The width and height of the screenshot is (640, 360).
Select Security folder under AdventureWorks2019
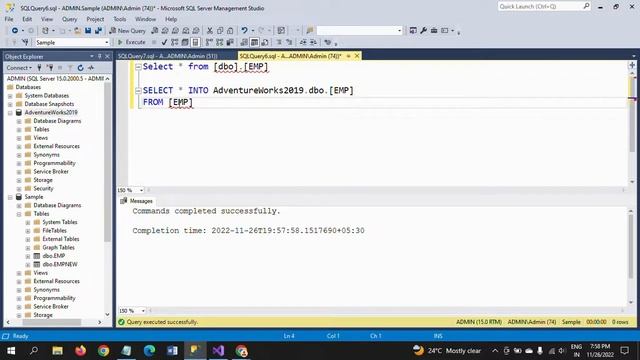point(43,189)
